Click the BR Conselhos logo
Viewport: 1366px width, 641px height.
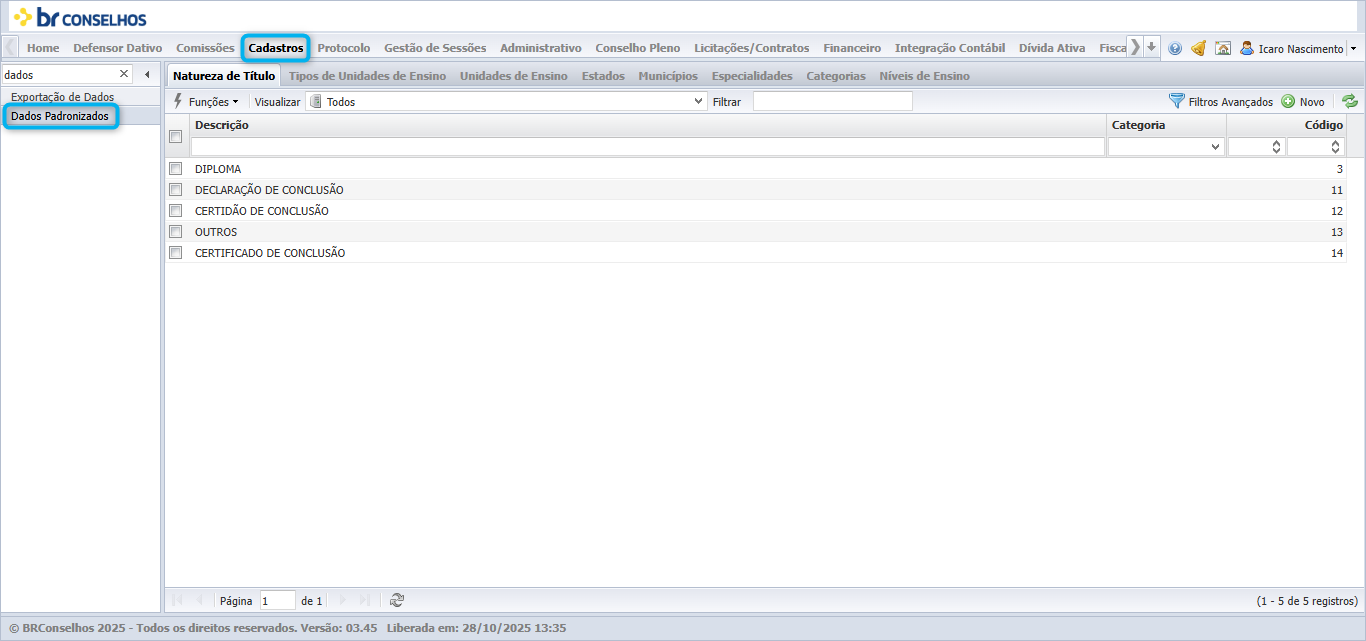80,17
